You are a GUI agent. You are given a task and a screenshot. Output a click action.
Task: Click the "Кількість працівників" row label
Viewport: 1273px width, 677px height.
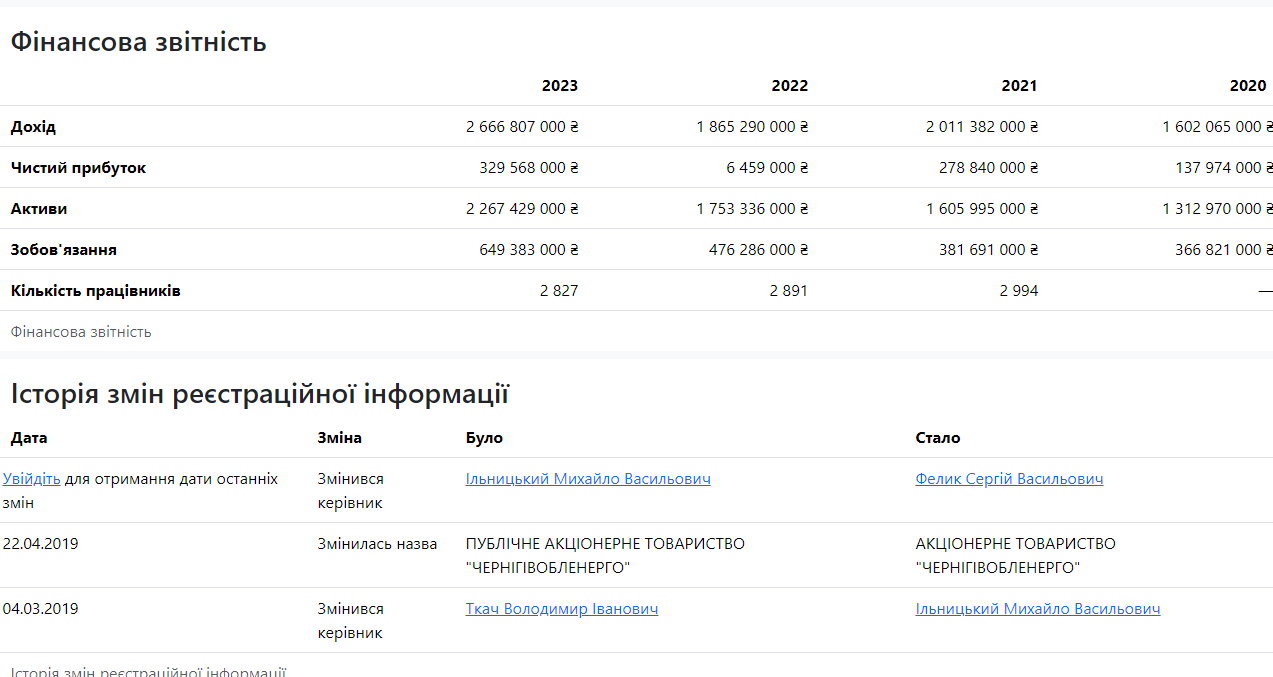(95, 291)
